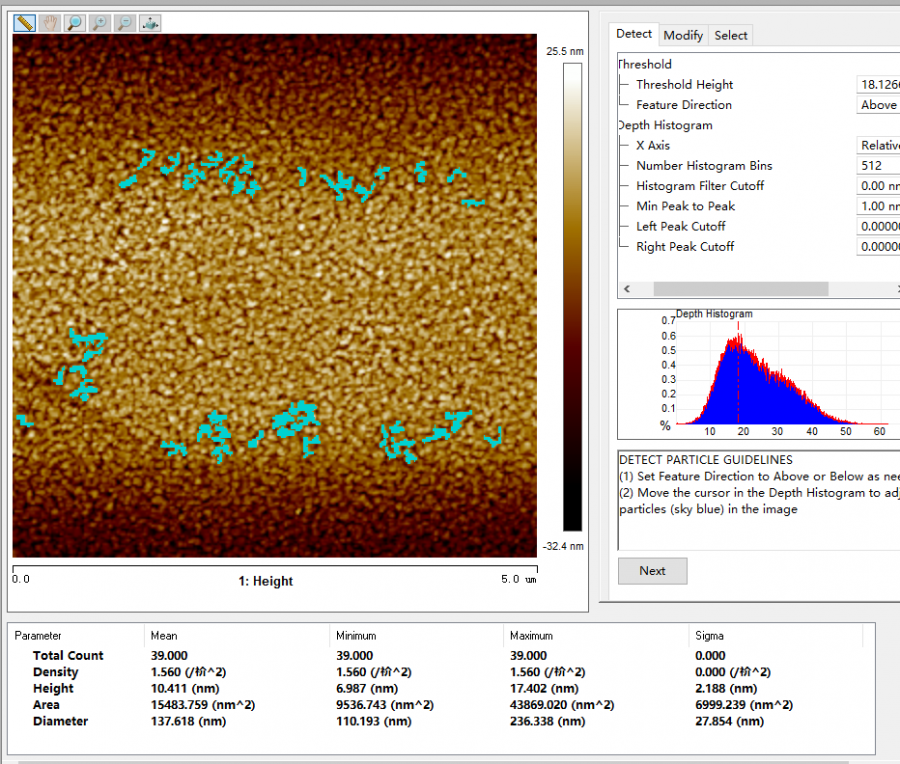Open the 3D view cube icon
The width and height of the screenshot is (900, 764).
click(150, 23)
